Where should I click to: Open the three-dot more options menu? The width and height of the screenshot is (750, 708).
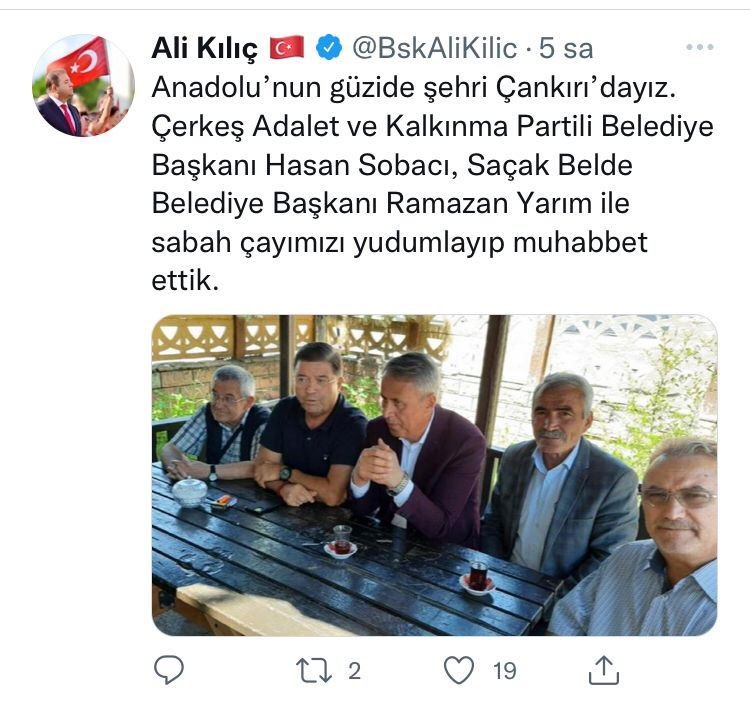pyautogui.click(x=700, y=47)
